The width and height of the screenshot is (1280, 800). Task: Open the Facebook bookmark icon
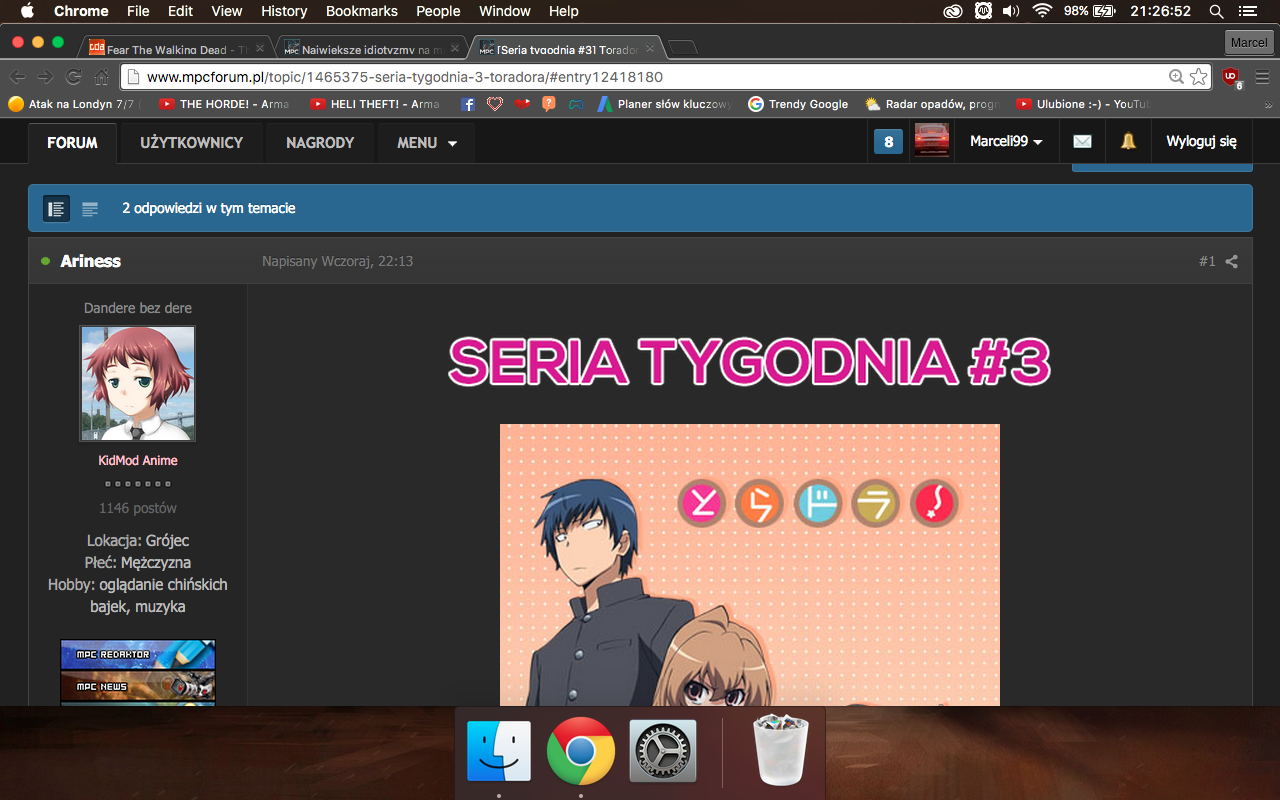click(468, 104)
